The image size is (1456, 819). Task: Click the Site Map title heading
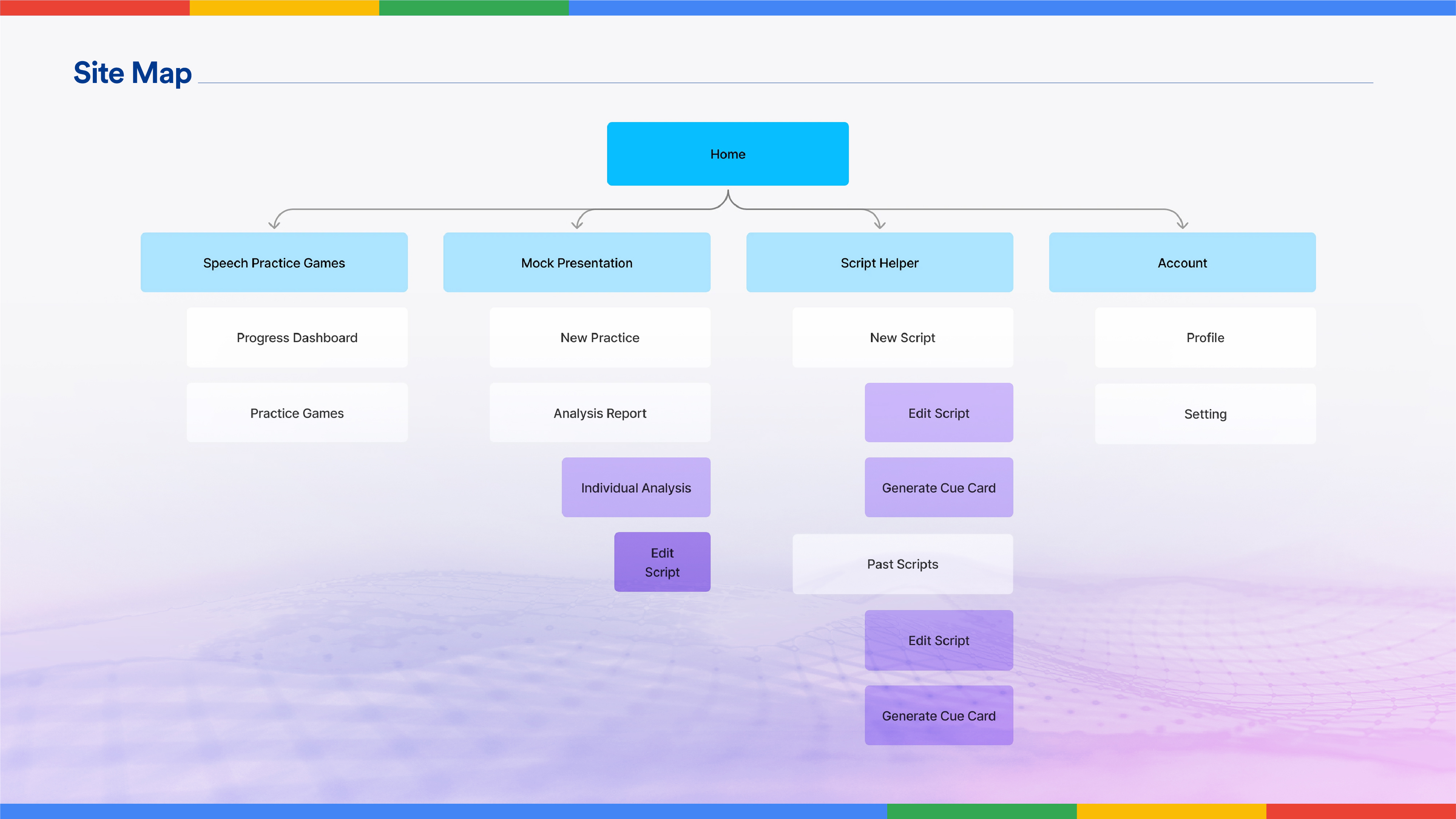point(132,73)
